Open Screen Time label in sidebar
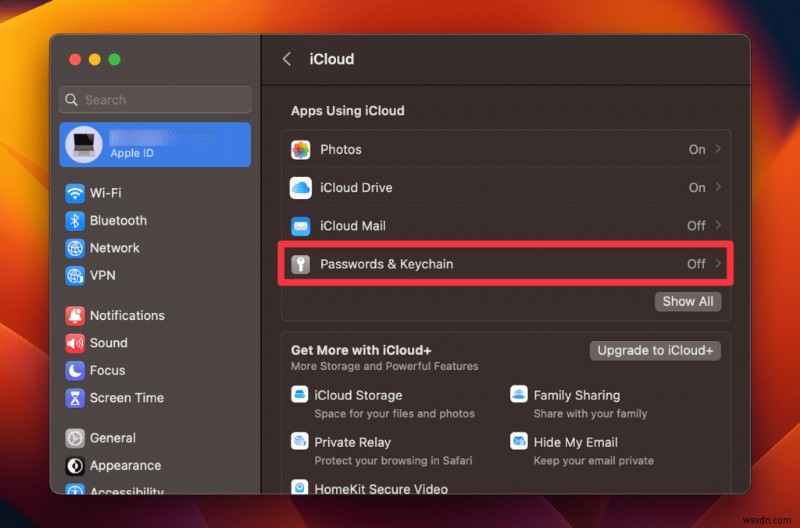Viewport: 800px width, 528px height. pyautogui.click(x=127, y=398)
